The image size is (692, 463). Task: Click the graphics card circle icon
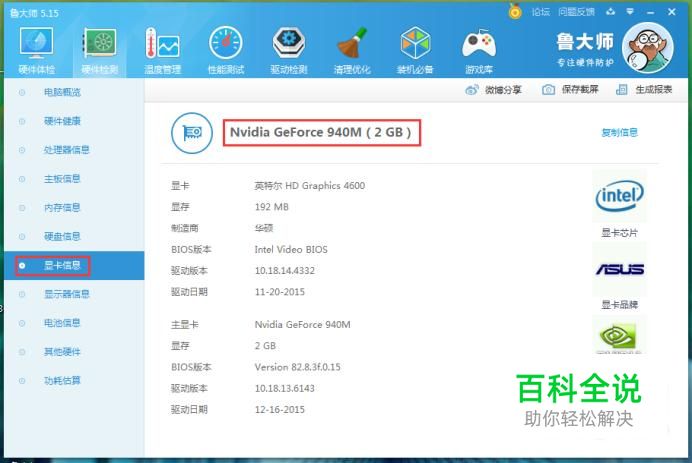click(192, 133)
